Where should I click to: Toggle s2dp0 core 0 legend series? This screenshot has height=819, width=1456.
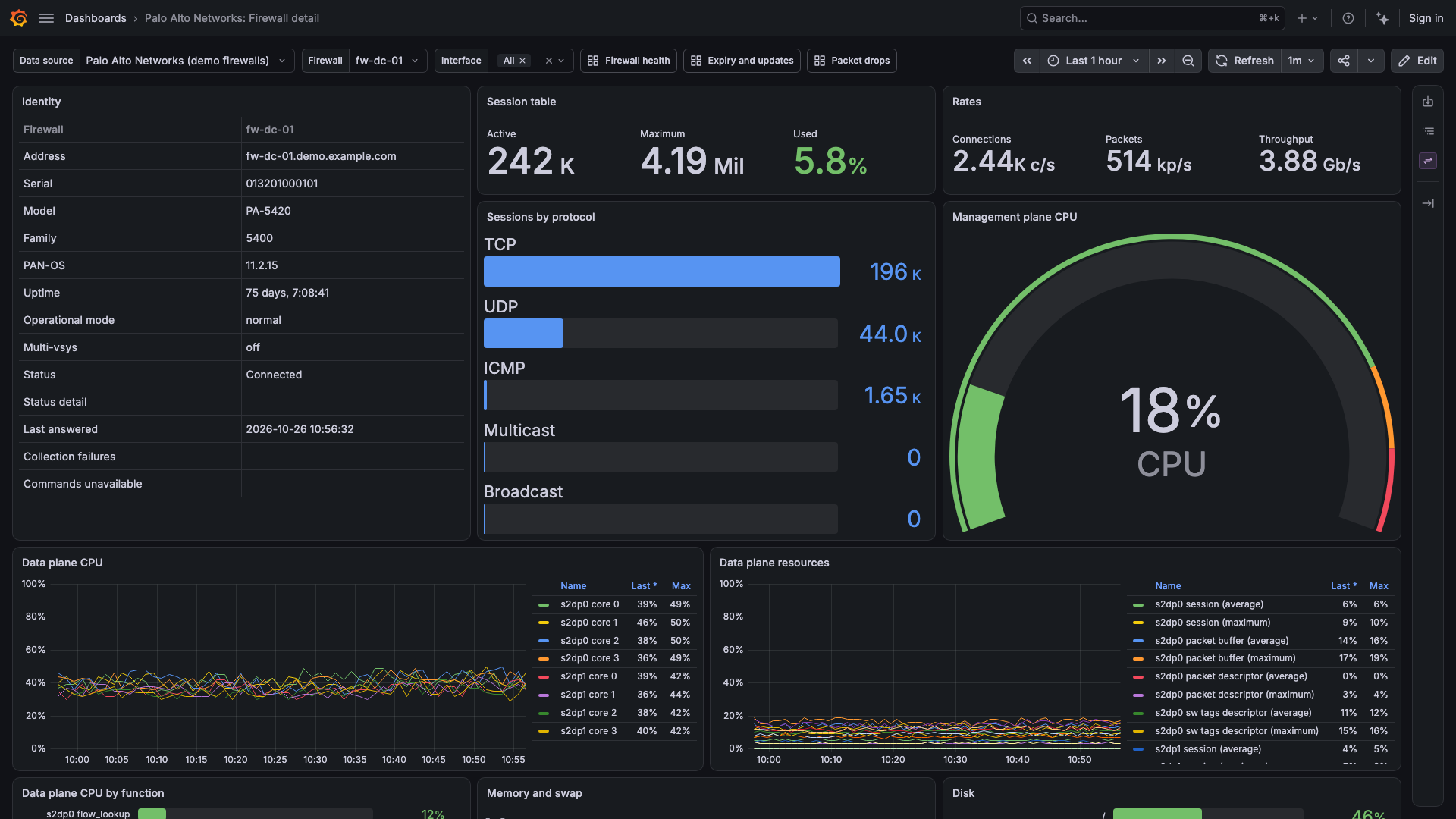tap(589, 604)
